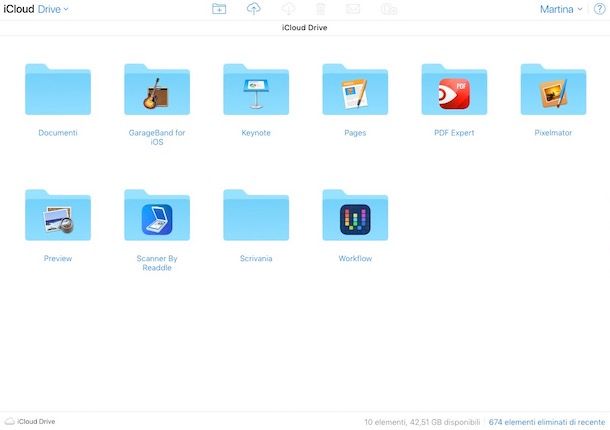Image resolution: width=610 pixels, height=430 pixels.
Task: Open the Pages folder
Action: point(355,90)
